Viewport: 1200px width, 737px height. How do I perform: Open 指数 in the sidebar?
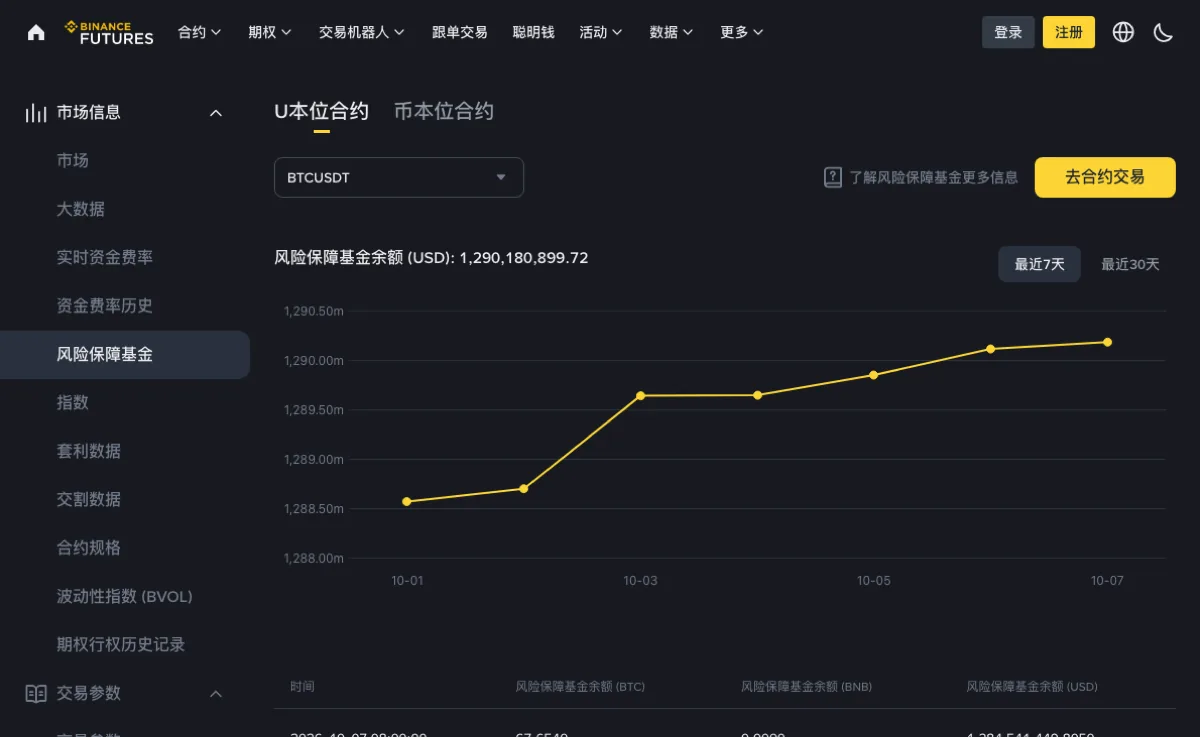tap(73, 402)
